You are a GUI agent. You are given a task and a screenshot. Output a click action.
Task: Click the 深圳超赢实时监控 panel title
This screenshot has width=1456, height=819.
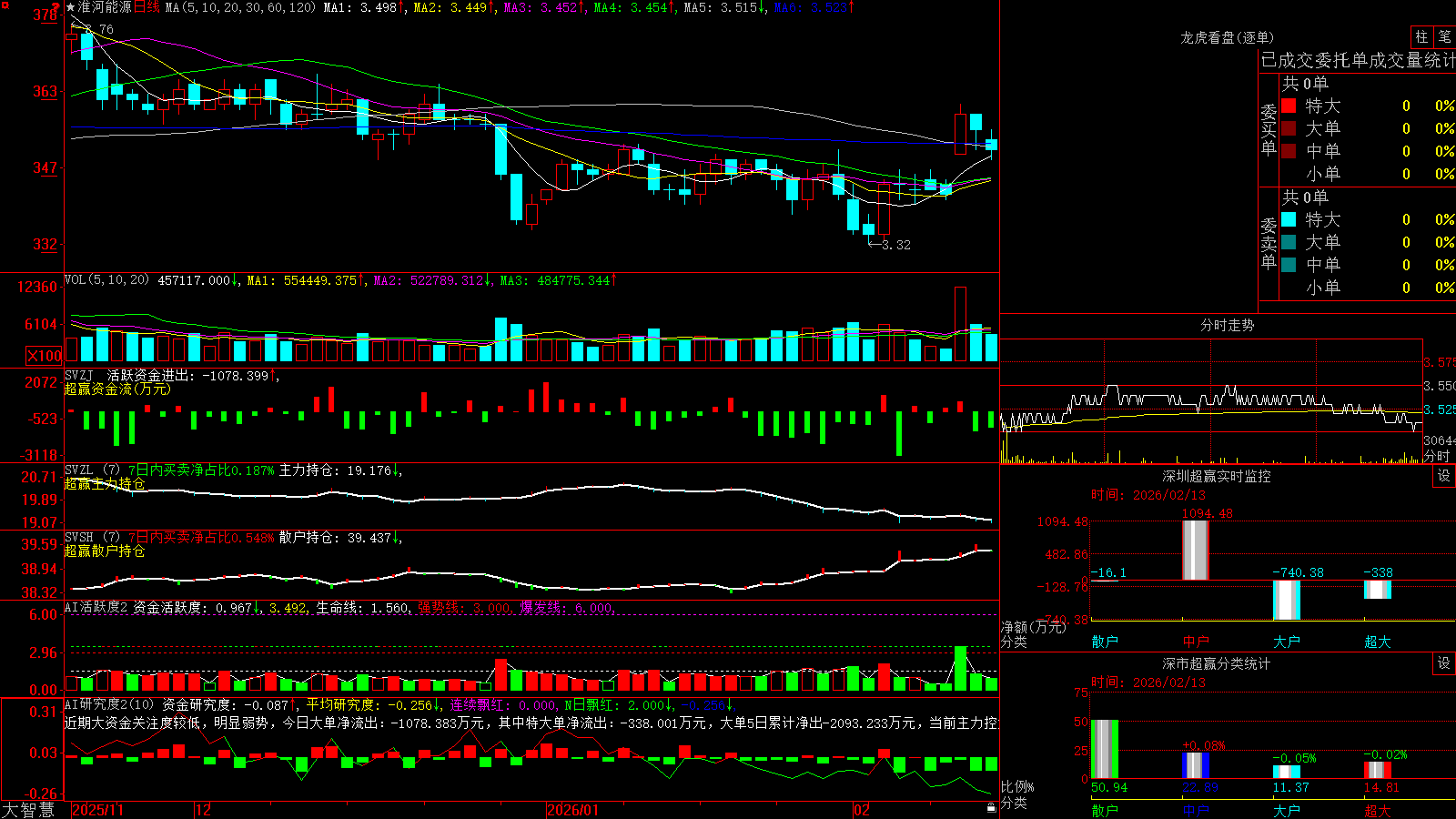click(1217, 476)
